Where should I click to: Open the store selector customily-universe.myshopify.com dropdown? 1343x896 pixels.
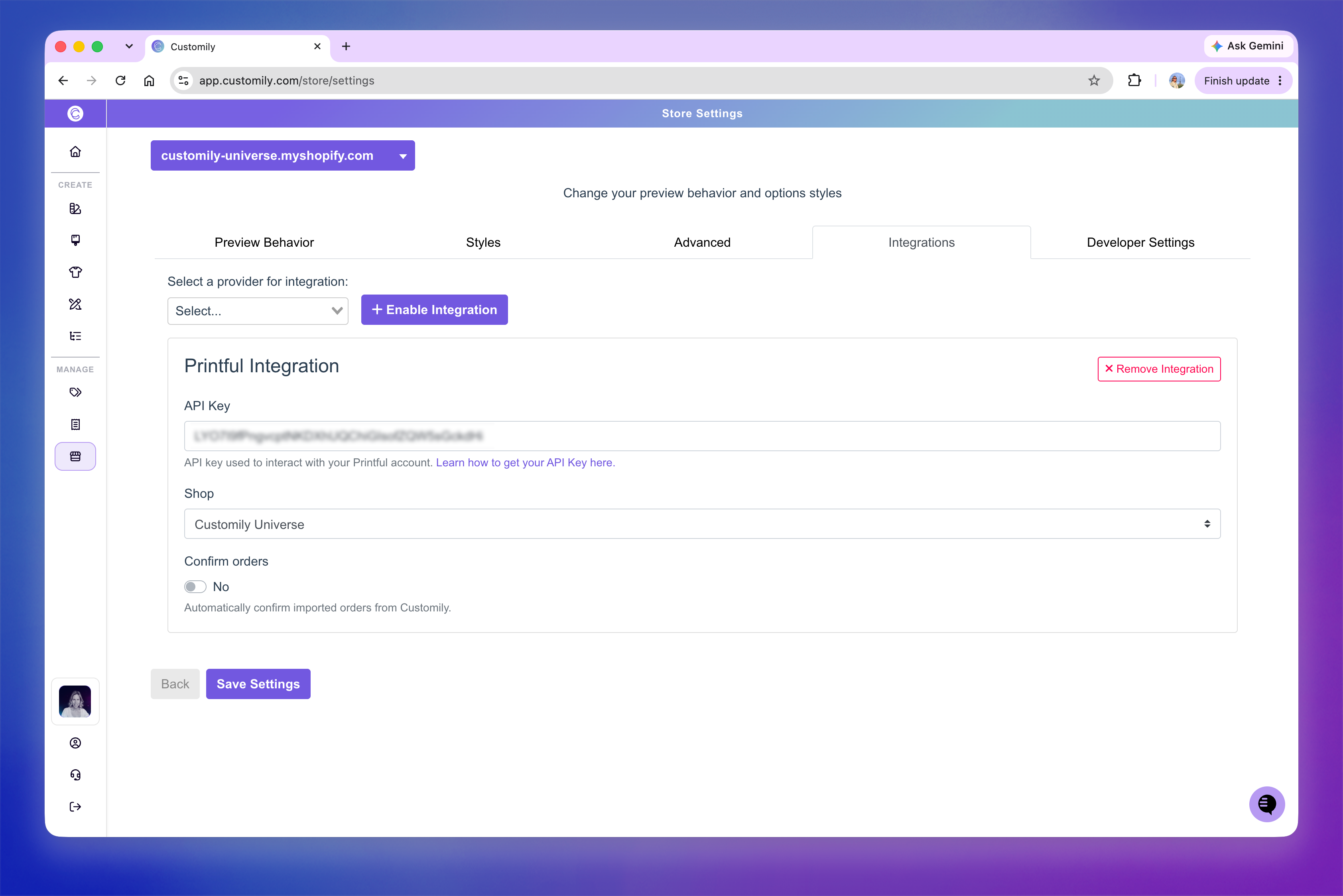tap(283, 155)
